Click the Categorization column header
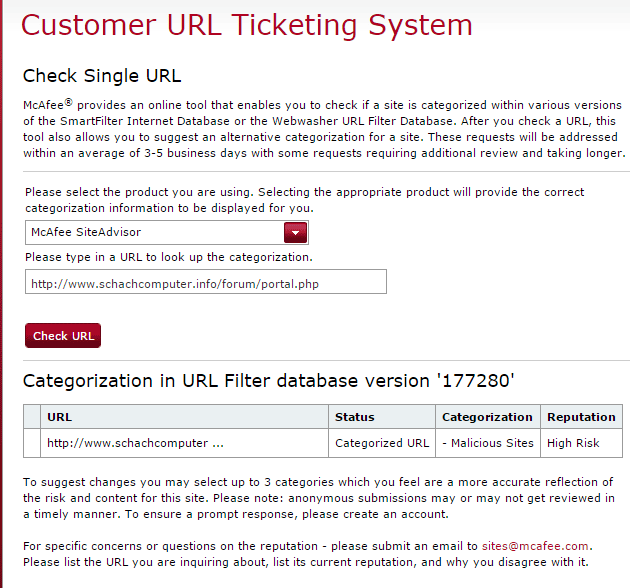The height and width of the screenshot is (588, 630). 487,417
